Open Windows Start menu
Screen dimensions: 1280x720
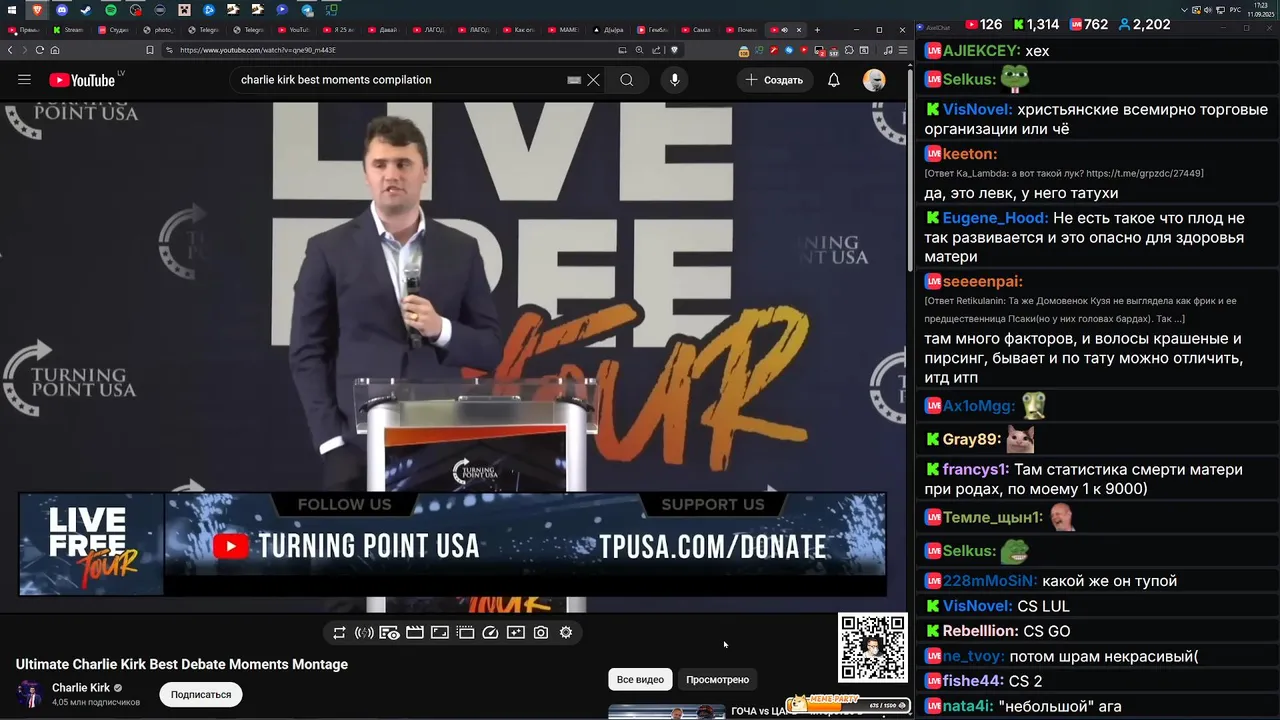12,10
